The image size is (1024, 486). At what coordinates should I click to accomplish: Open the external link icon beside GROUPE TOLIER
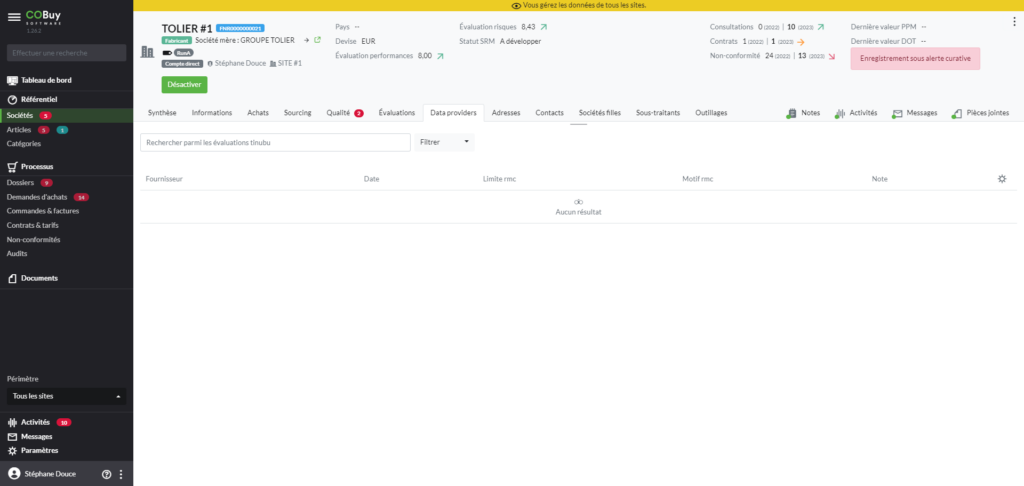(x=318, y=40)
